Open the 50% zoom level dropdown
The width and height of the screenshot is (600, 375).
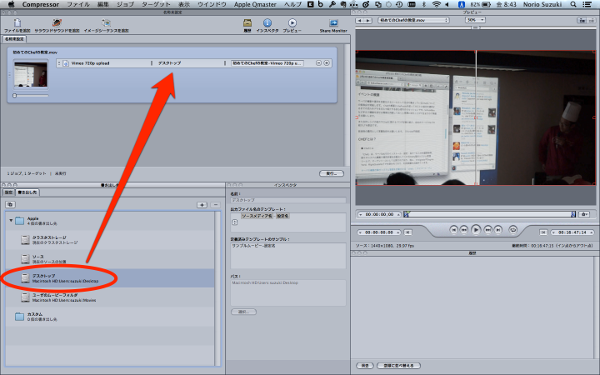(475, 20)
